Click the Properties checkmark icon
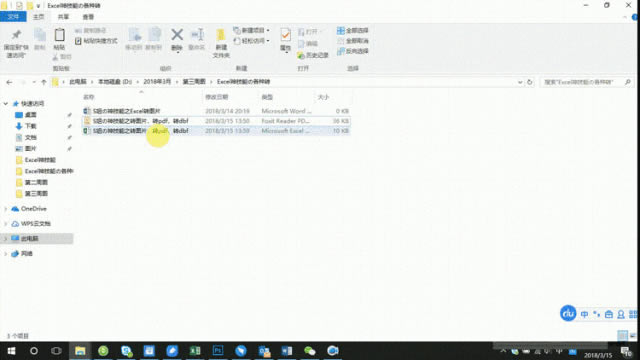 tap(286, 35)
